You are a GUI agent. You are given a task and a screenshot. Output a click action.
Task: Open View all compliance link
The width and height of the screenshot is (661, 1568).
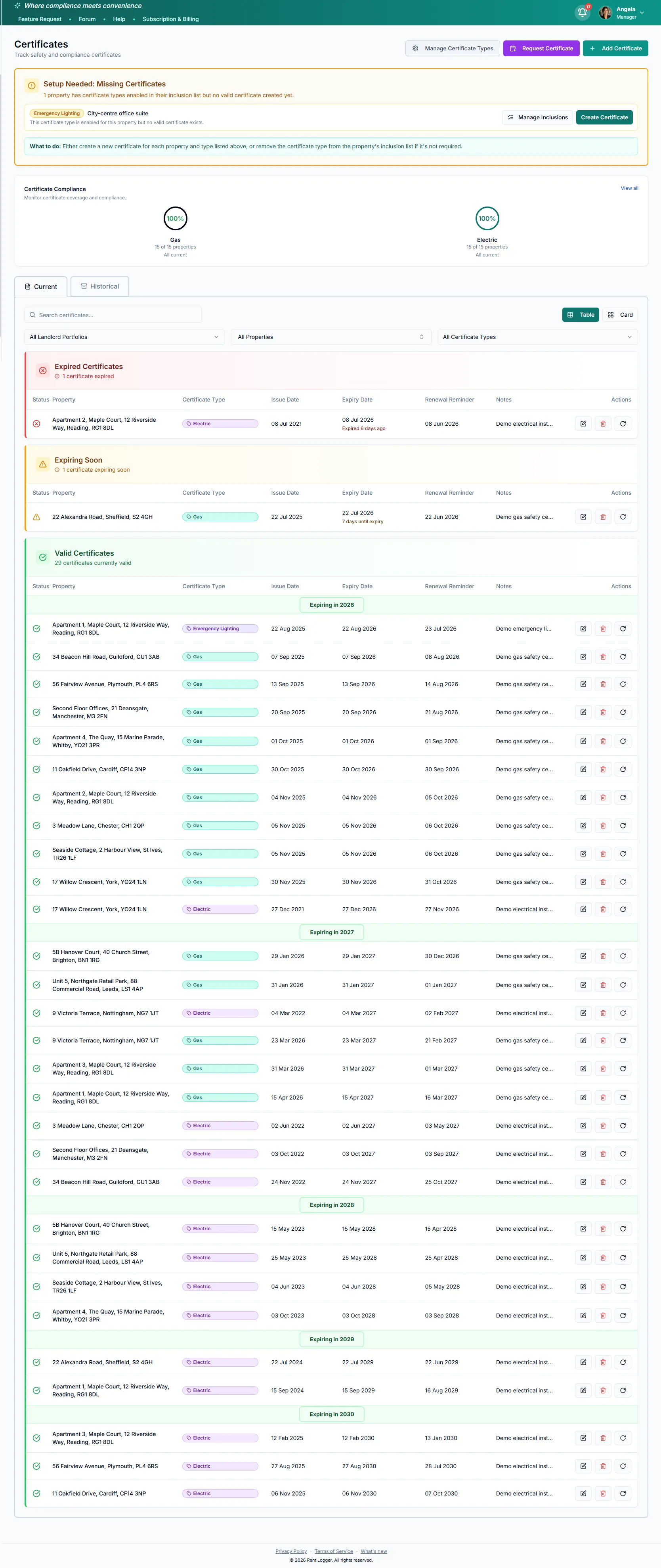tap(629, 188)
